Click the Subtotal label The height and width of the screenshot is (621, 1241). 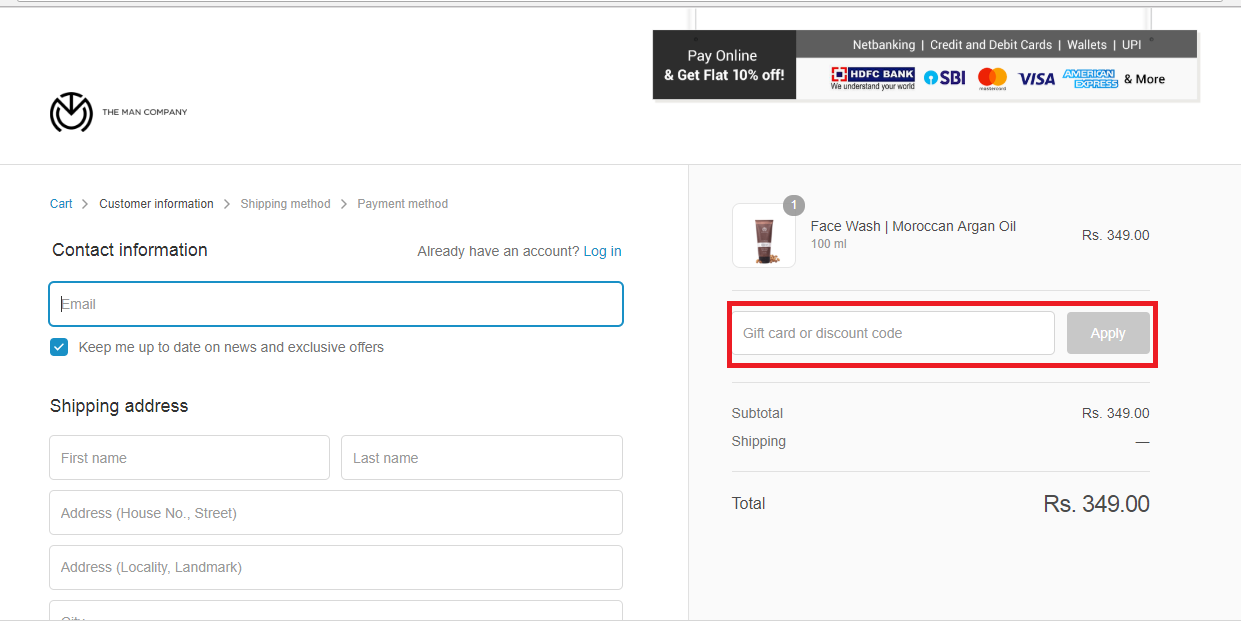pyautogui.click(x=757, y=413)
